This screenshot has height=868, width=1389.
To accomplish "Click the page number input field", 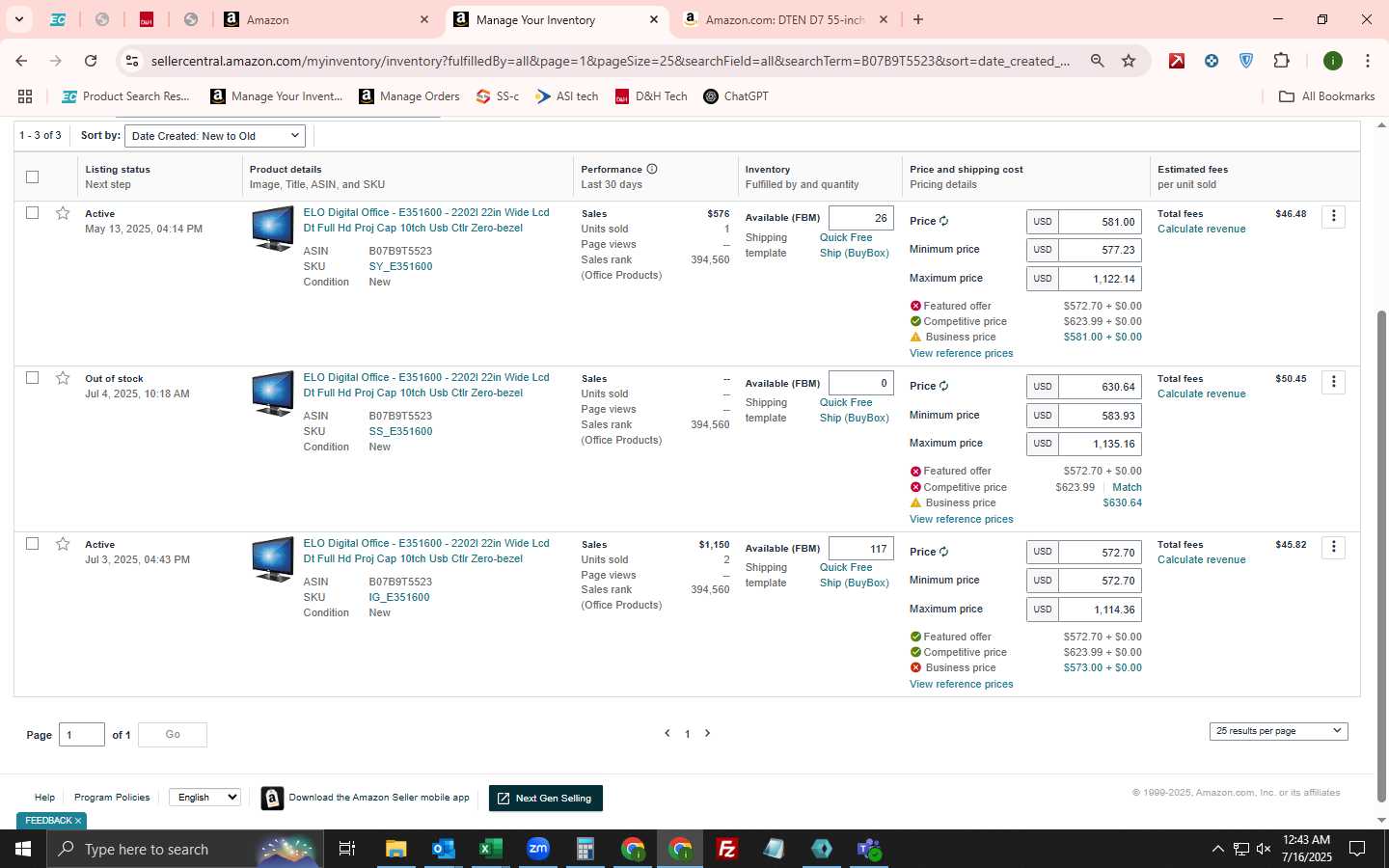I will click(x=82, y=735).
